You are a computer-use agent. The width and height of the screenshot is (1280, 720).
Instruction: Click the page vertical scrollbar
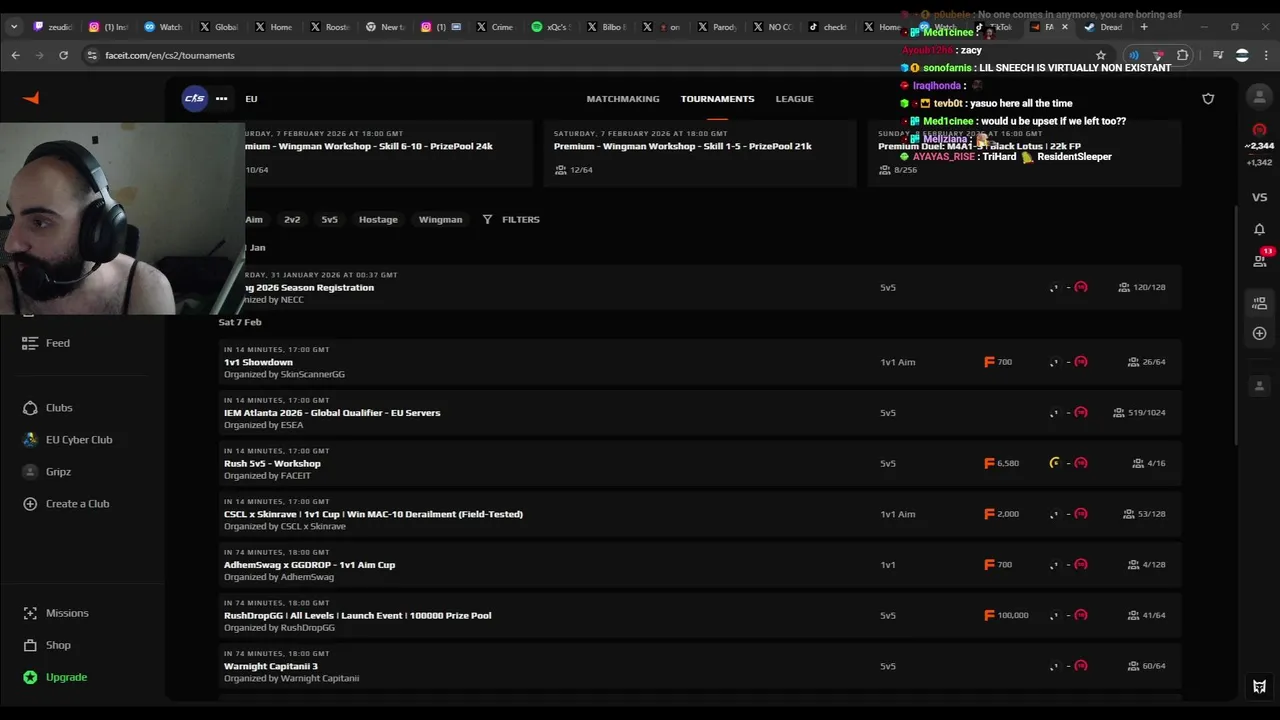point(1238,325)
